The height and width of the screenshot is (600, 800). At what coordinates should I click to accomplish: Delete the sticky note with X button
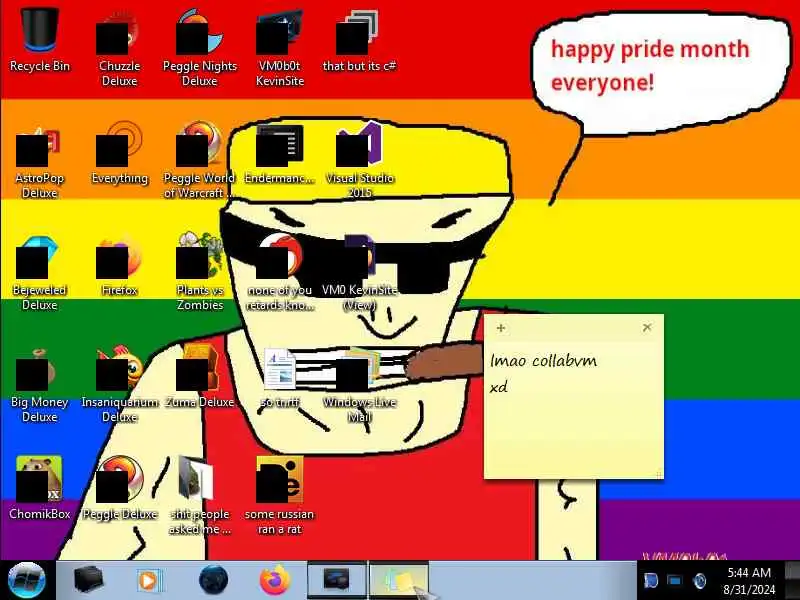(647, 328)
